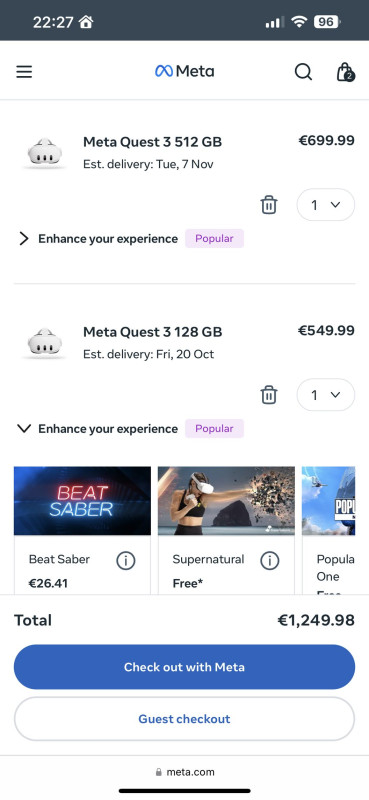The image size is (369, 800).
Task: Tap the Meta Quest 3 512 GB product image
Action: (x=44, y=152)
